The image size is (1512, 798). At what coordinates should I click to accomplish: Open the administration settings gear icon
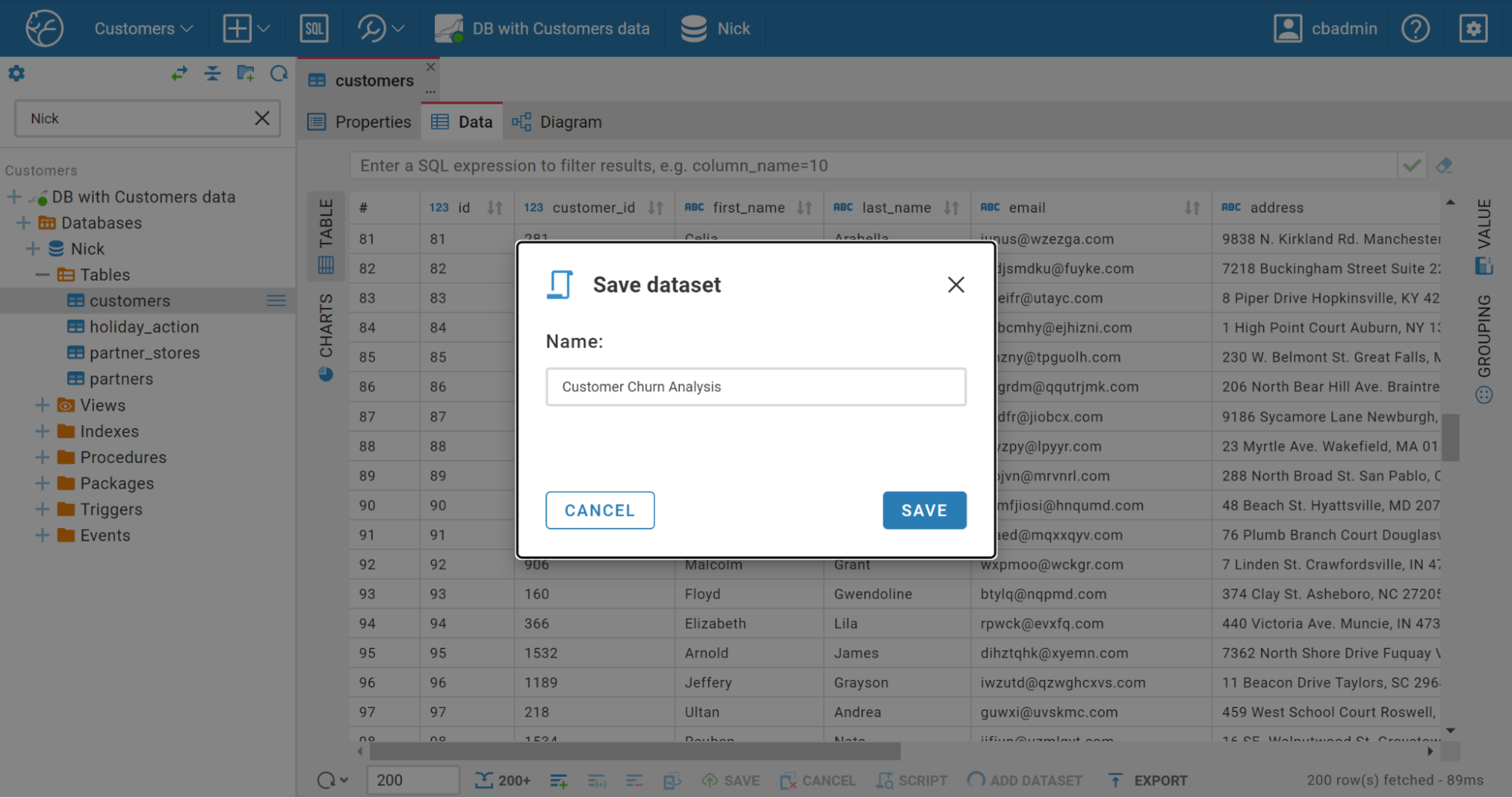1473,29
